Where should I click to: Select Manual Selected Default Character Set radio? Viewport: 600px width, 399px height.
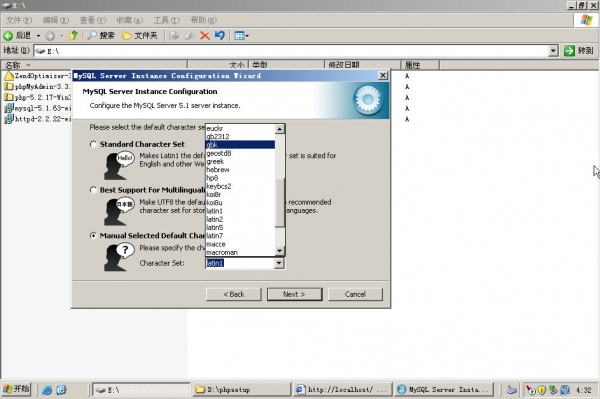coord(93,235)
